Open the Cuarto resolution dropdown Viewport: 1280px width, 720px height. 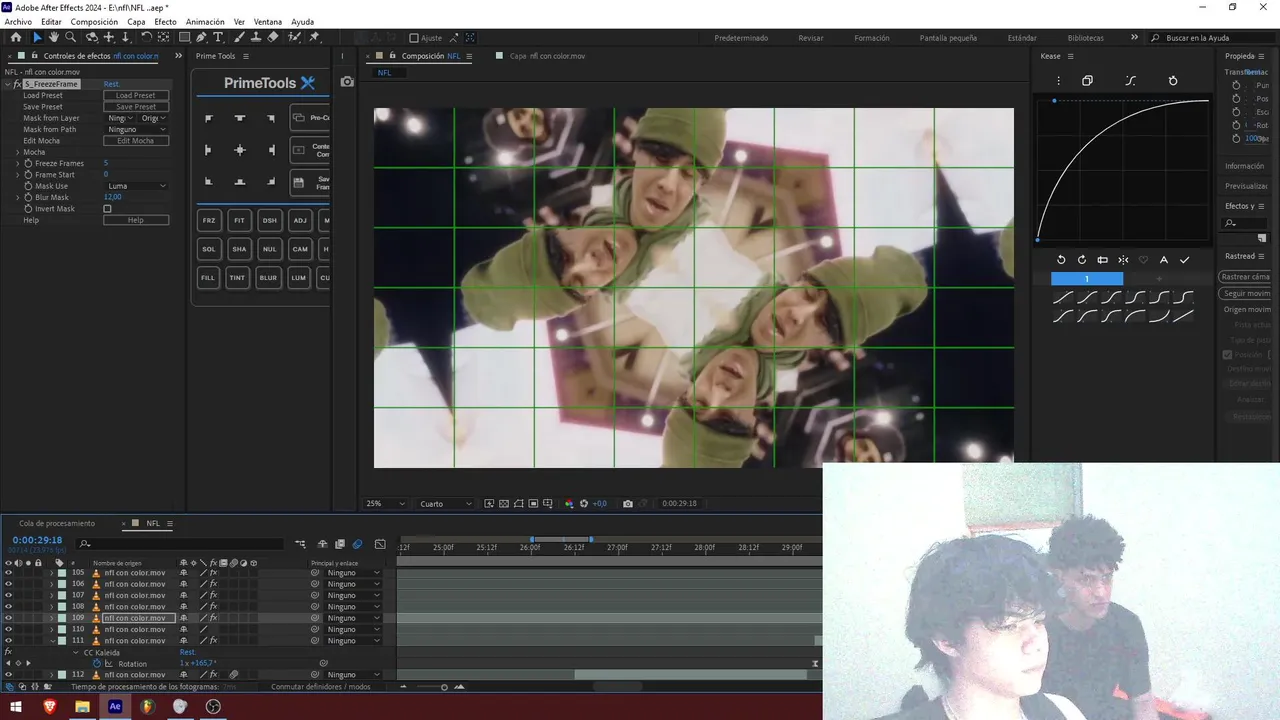tap(445, 504)
